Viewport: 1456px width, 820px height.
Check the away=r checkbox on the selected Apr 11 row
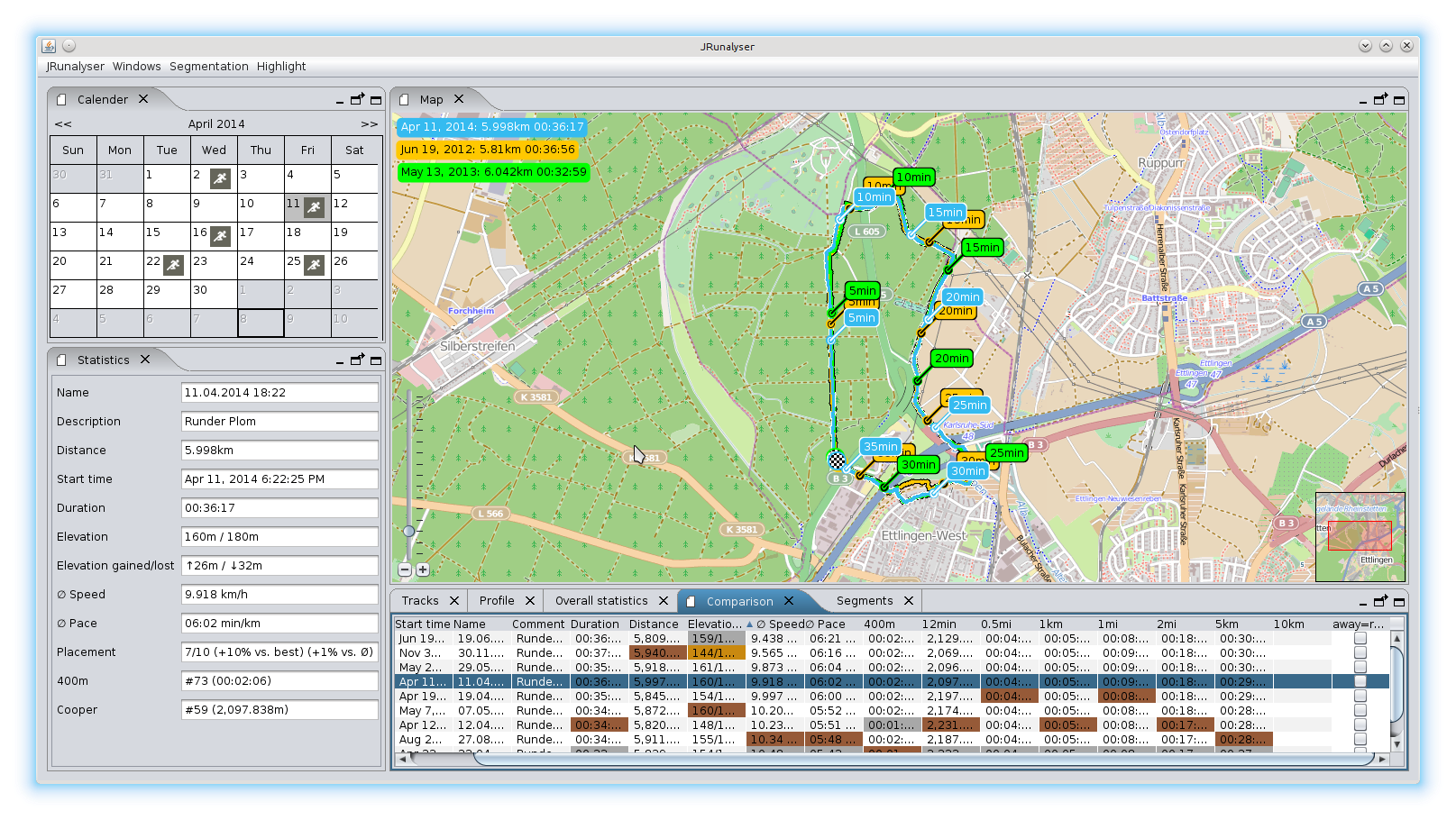tap(1360, 681)
